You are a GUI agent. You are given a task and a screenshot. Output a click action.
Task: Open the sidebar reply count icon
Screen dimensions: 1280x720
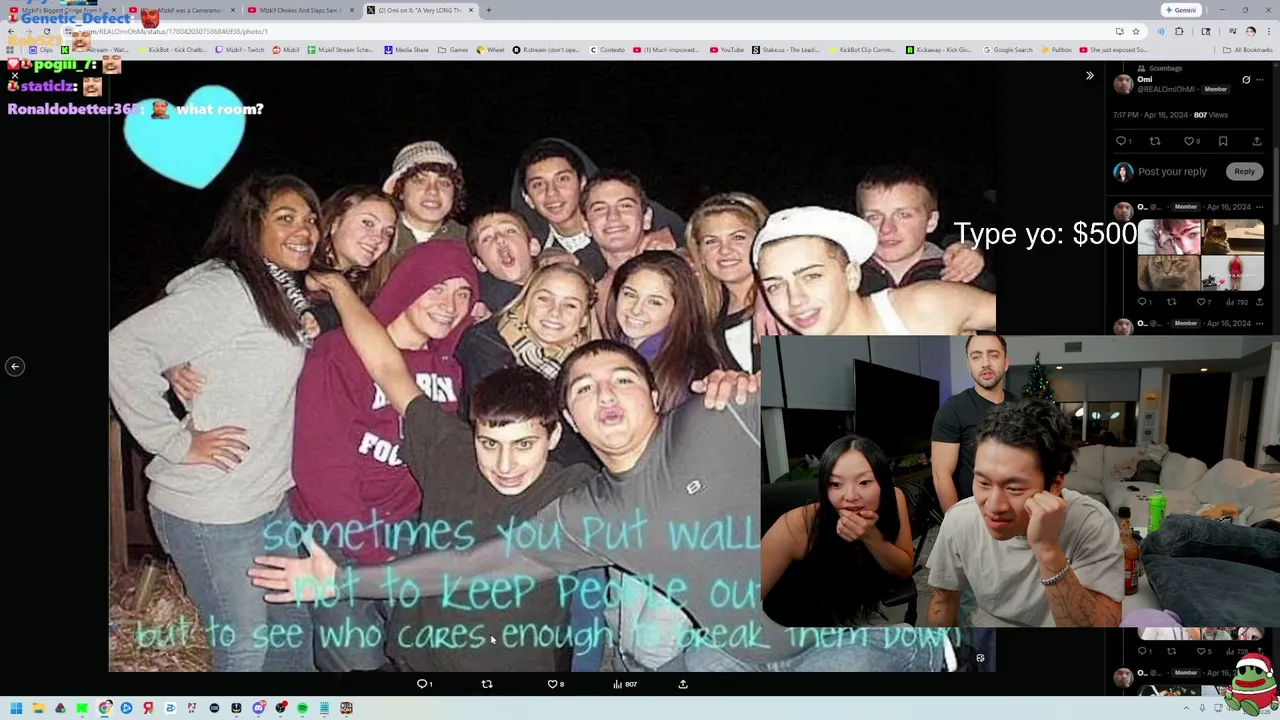pos(1123,142)
